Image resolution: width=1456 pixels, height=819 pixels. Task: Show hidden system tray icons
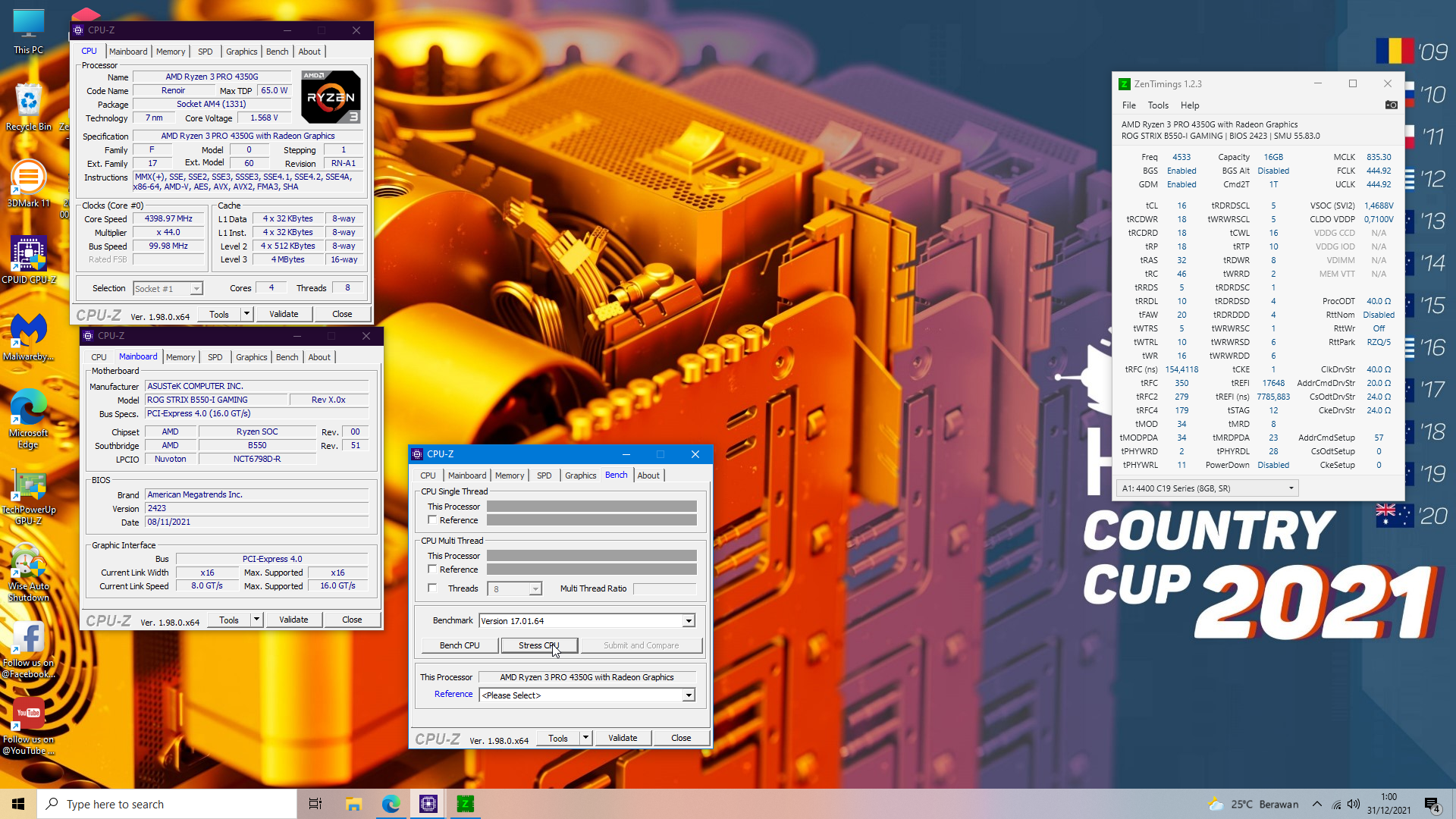point(1316,805)
